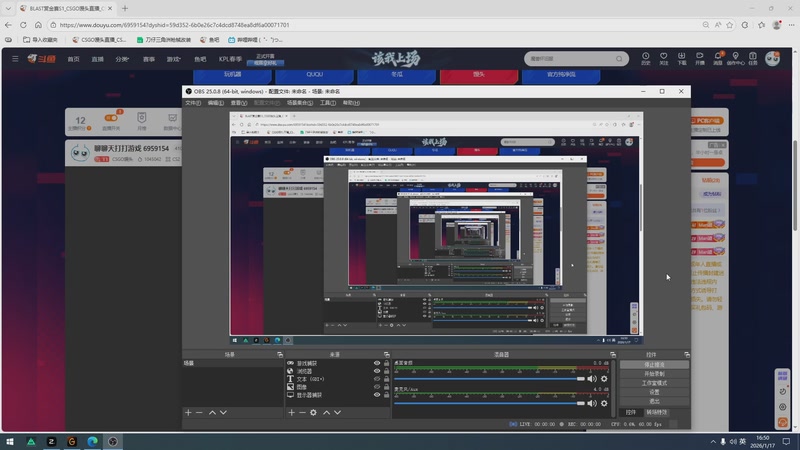The height and width of the screenshot is (450, 800).
Task: Show hidden system tray icons chevron
Action: point(713,441)
